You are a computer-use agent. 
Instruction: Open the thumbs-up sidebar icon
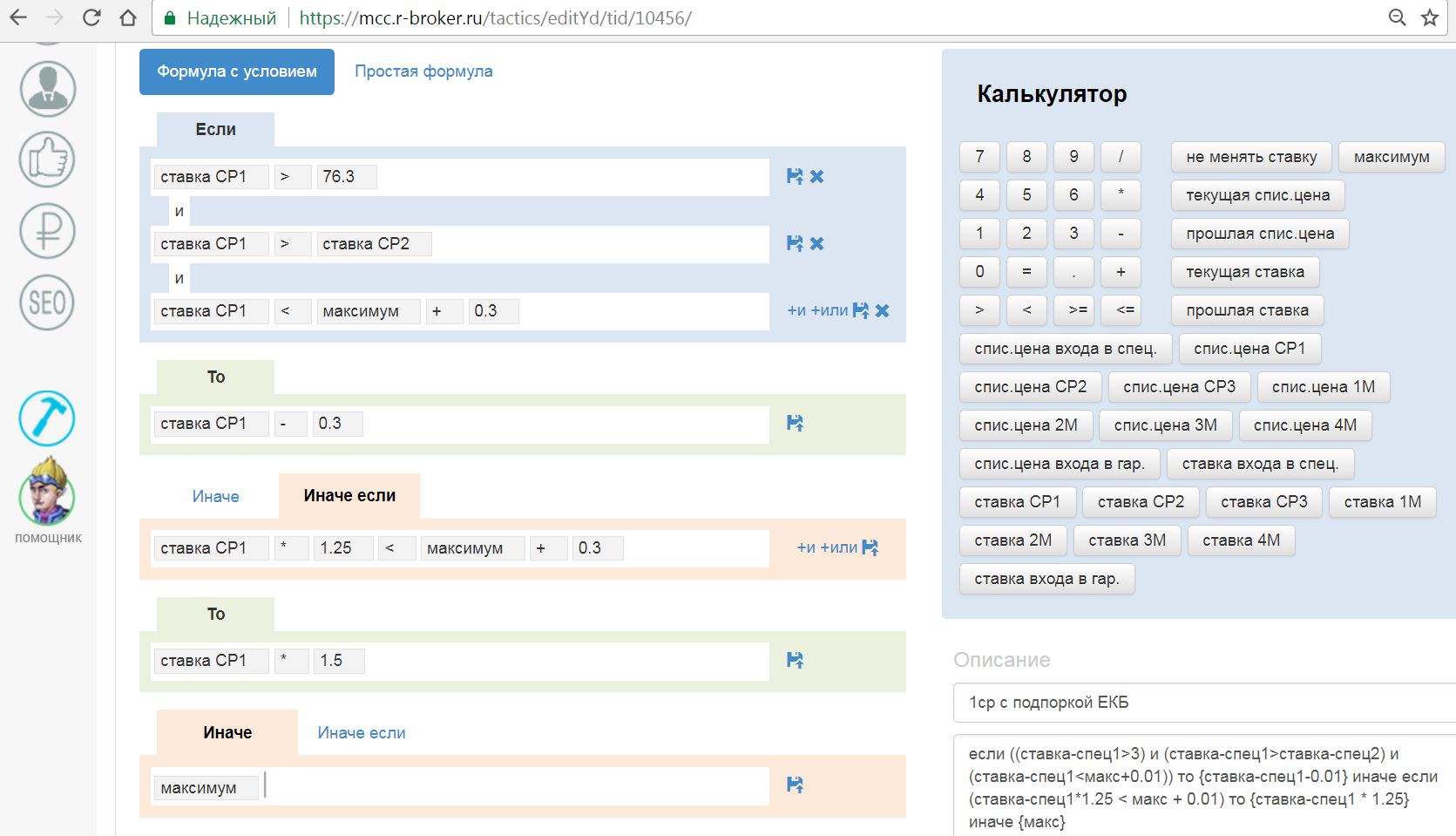47,160
